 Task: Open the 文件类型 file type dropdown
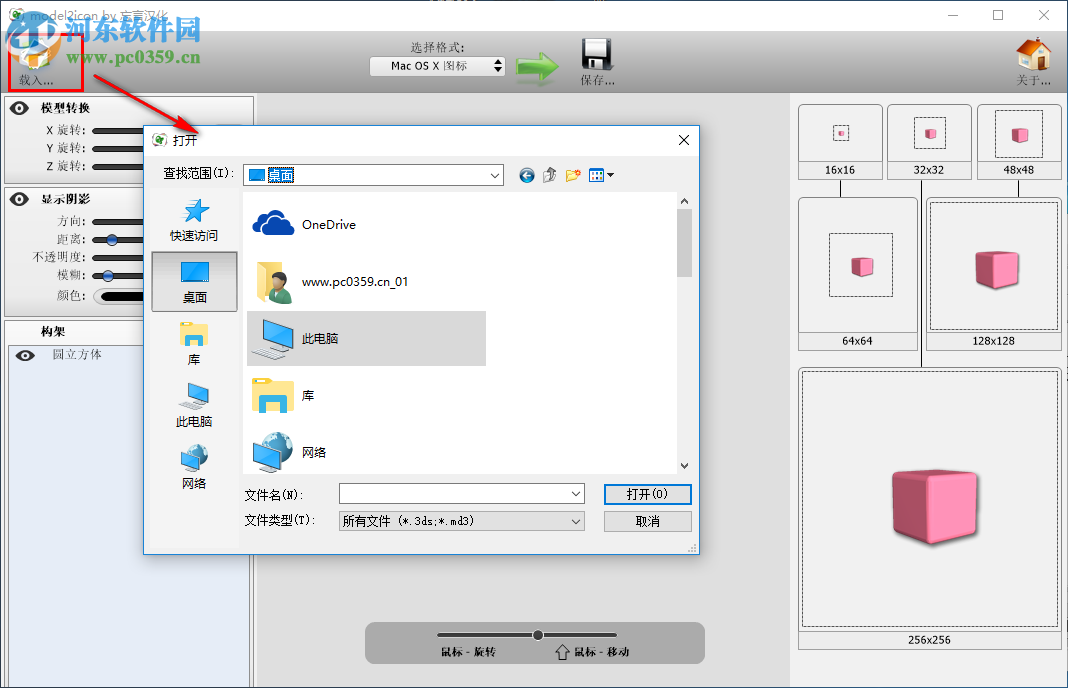point(575,520)
